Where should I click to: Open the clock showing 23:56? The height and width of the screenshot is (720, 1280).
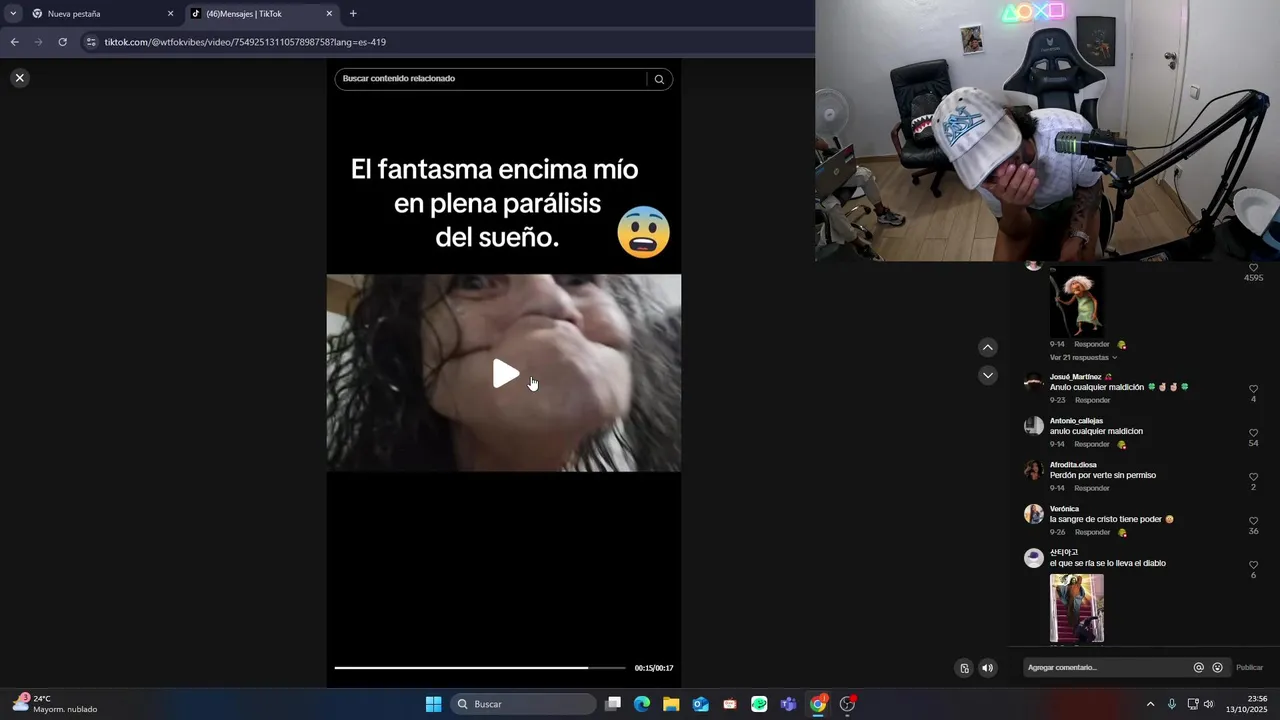[x=1246, y=704]
